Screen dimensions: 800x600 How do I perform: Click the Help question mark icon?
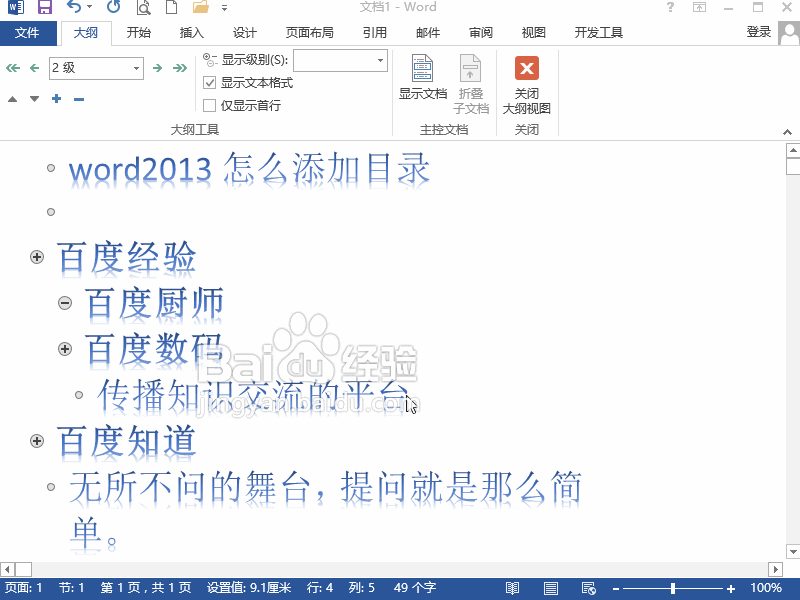pyautogui.click(x=670, y=7)
